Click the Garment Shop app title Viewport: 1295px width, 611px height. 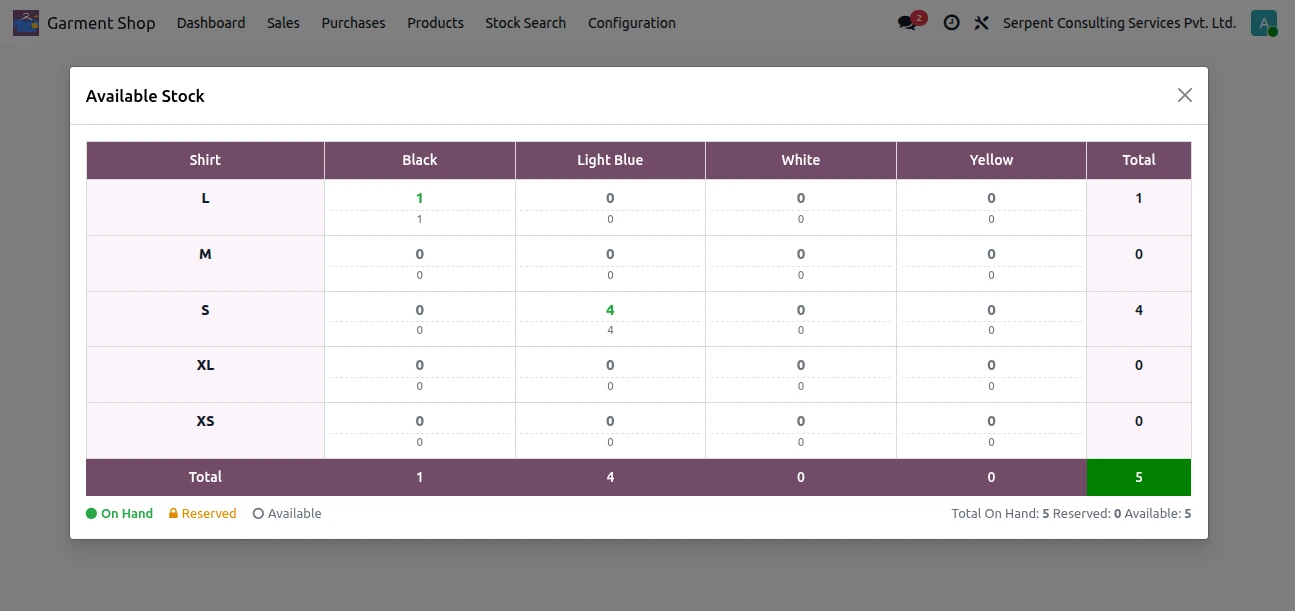pos(101,22)
